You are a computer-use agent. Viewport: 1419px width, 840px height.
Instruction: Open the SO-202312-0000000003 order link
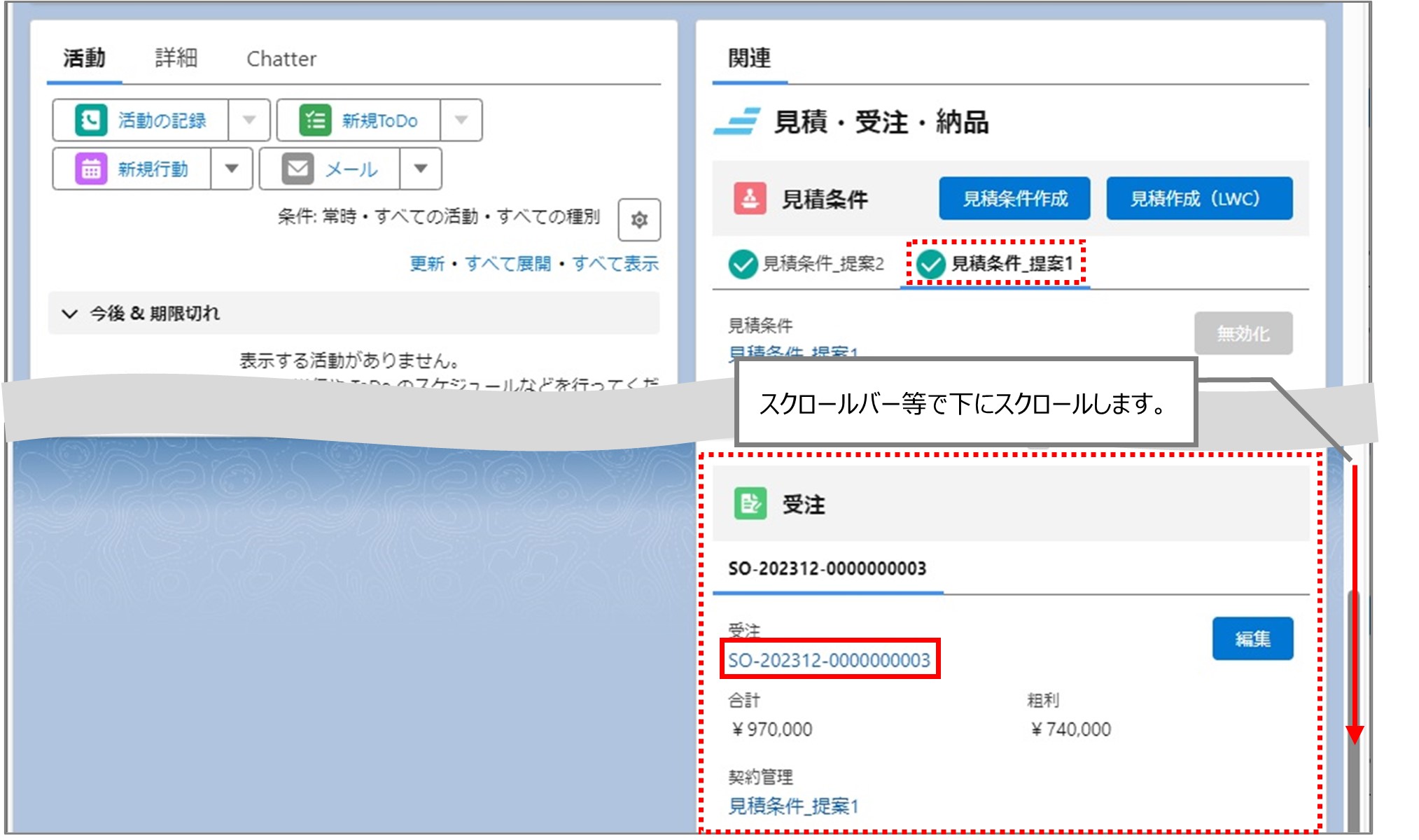click(830, 659)
